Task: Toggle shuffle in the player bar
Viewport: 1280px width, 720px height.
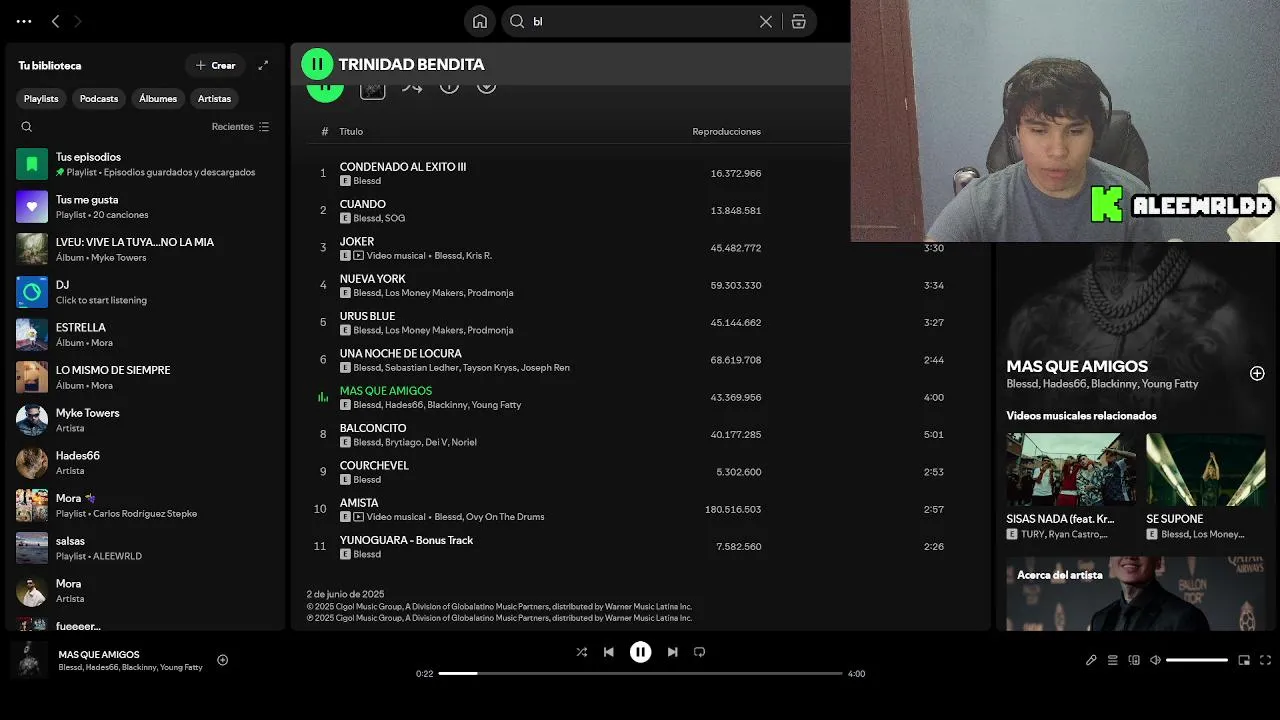Action: (581, 652)
